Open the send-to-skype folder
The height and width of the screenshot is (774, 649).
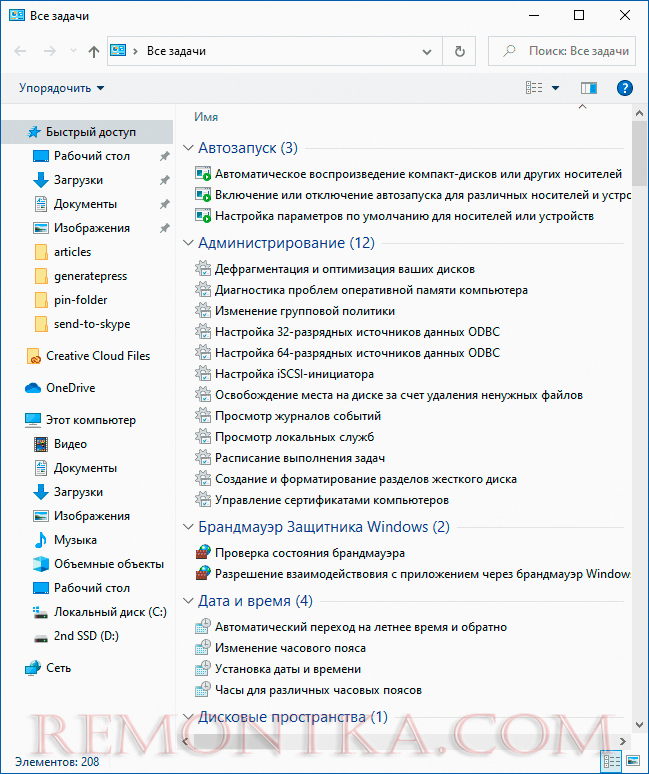(92, 324)
